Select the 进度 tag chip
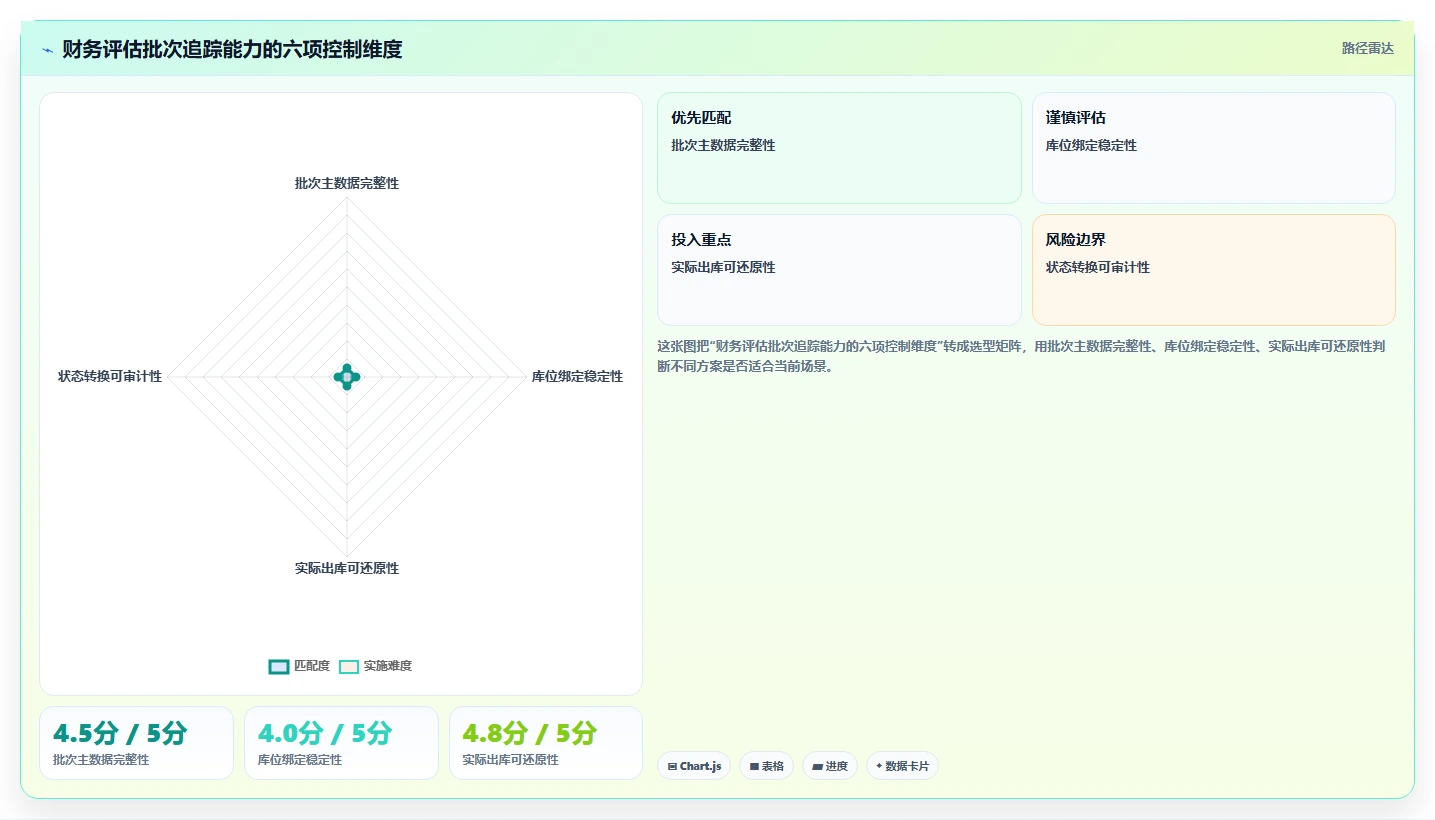1435x820 pixels. point(830,766)
